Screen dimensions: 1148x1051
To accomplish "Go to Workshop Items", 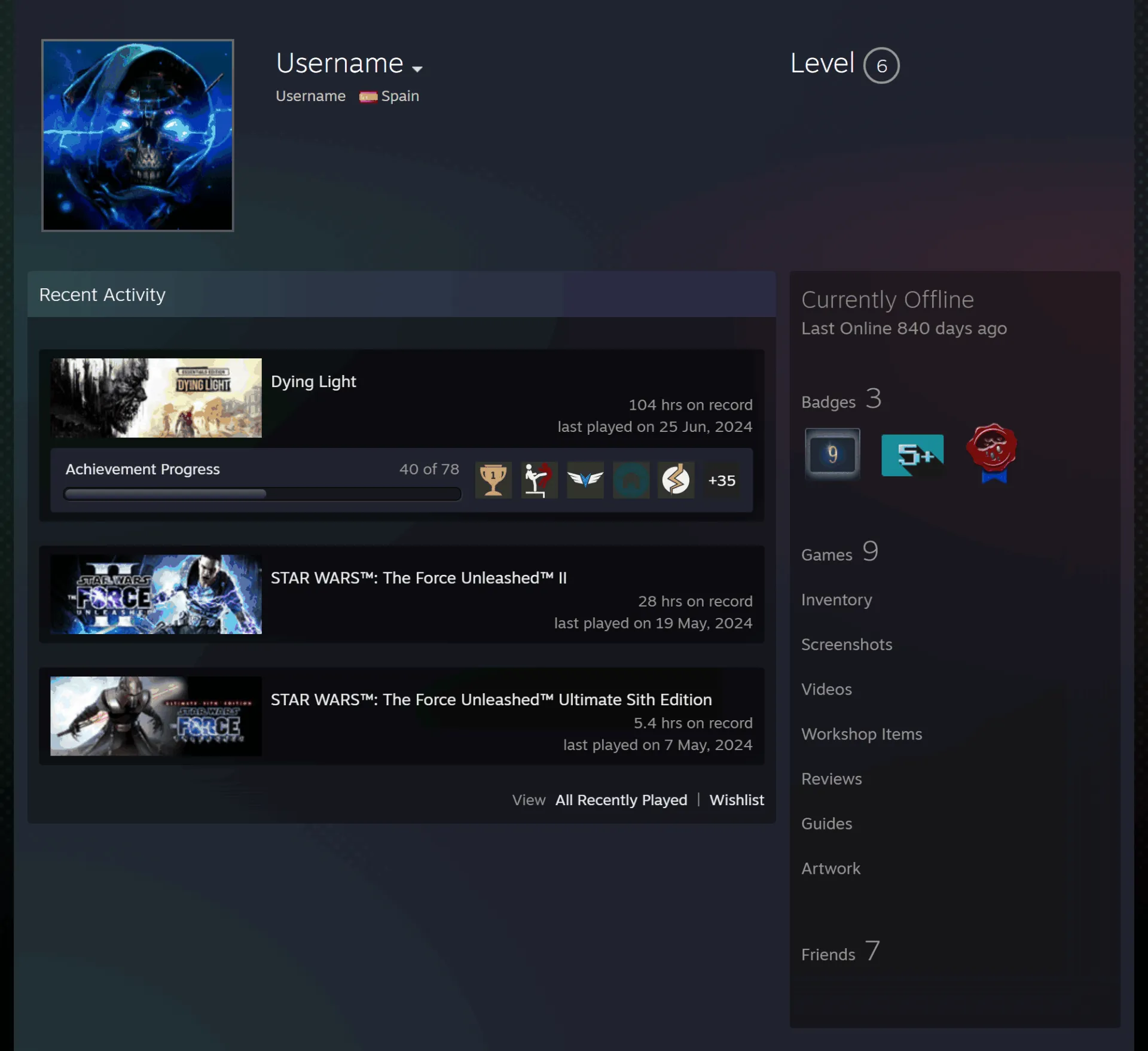I will (862, 734).
